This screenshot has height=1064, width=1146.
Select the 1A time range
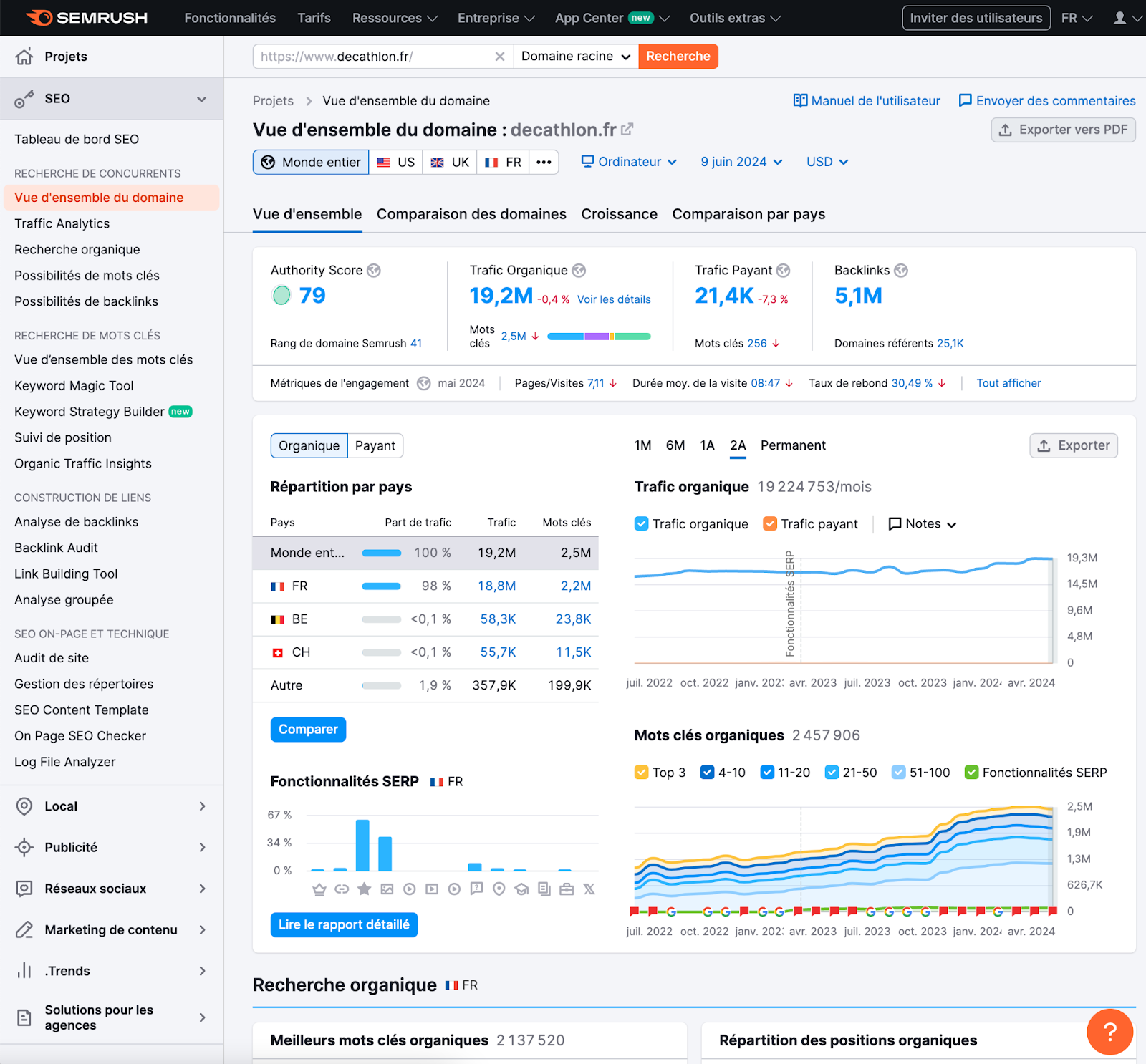pyautogui.click(x=707, y=445)
